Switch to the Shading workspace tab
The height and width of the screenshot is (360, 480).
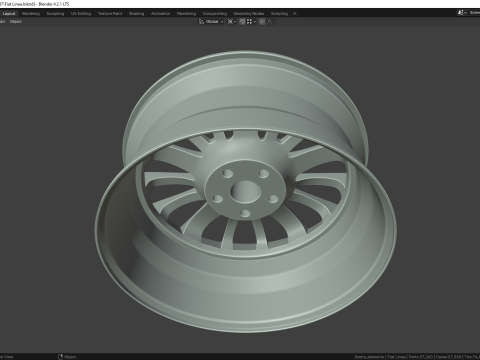[137, 14]
